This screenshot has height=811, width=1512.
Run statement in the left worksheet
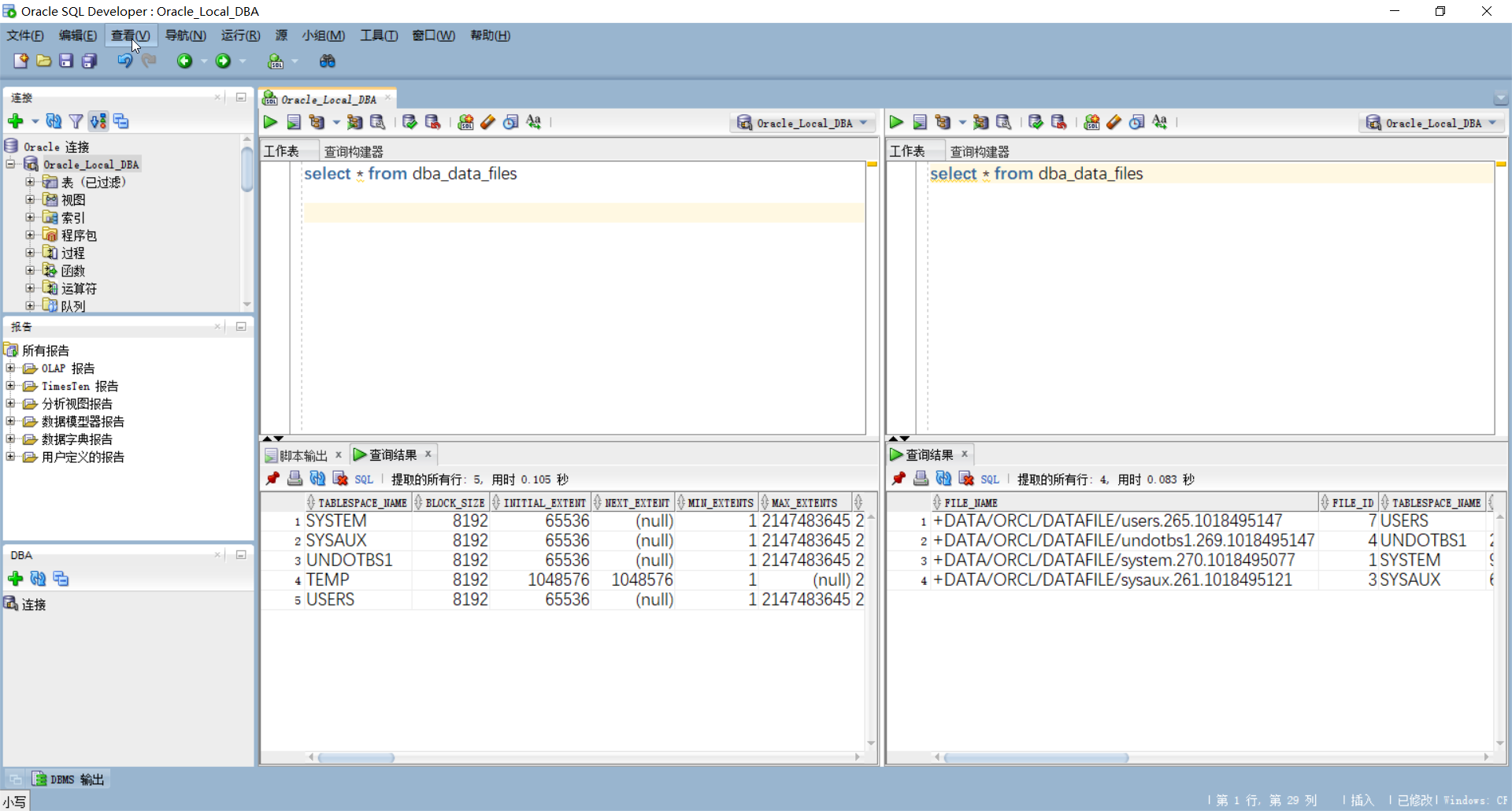click(x=270, y=122)
